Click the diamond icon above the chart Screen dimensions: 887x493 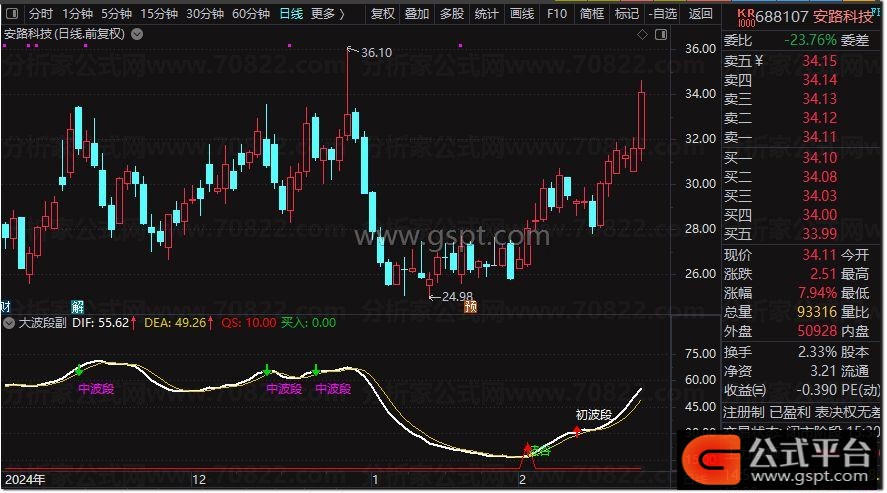tap(642, 34)
